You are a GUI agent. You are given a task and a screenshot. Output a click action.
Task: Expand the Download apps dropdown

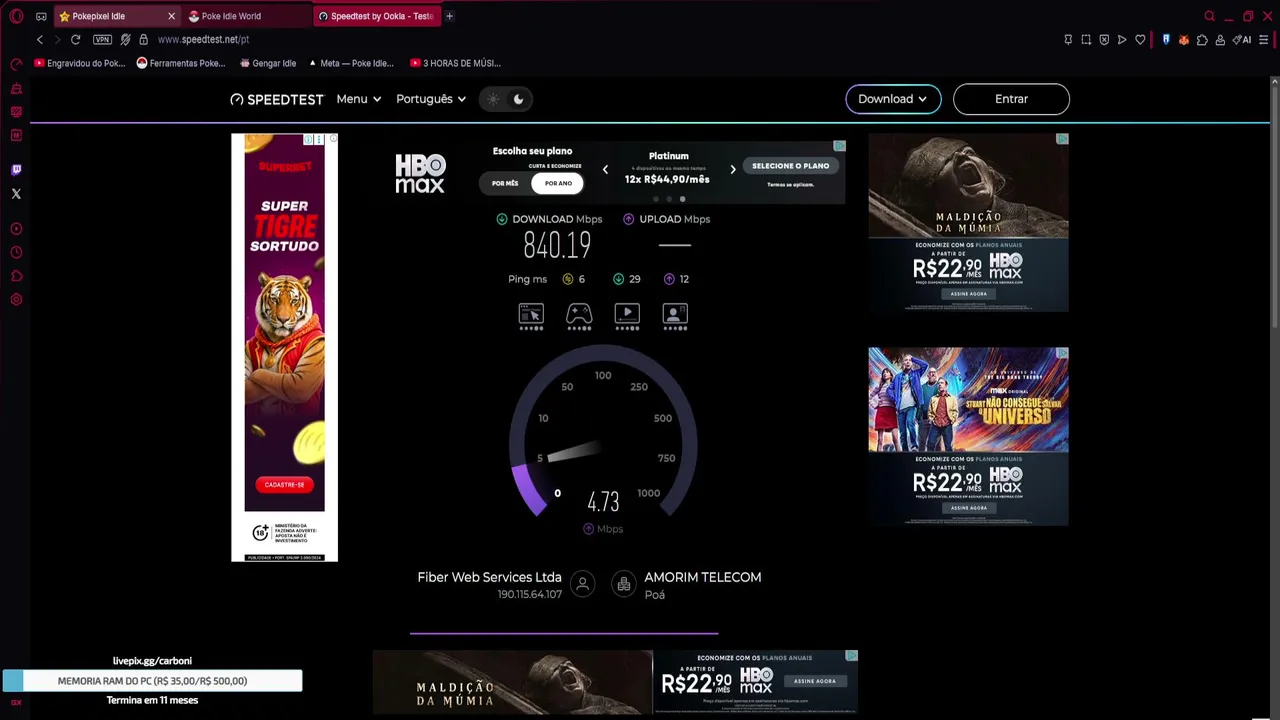coord(893,99)
